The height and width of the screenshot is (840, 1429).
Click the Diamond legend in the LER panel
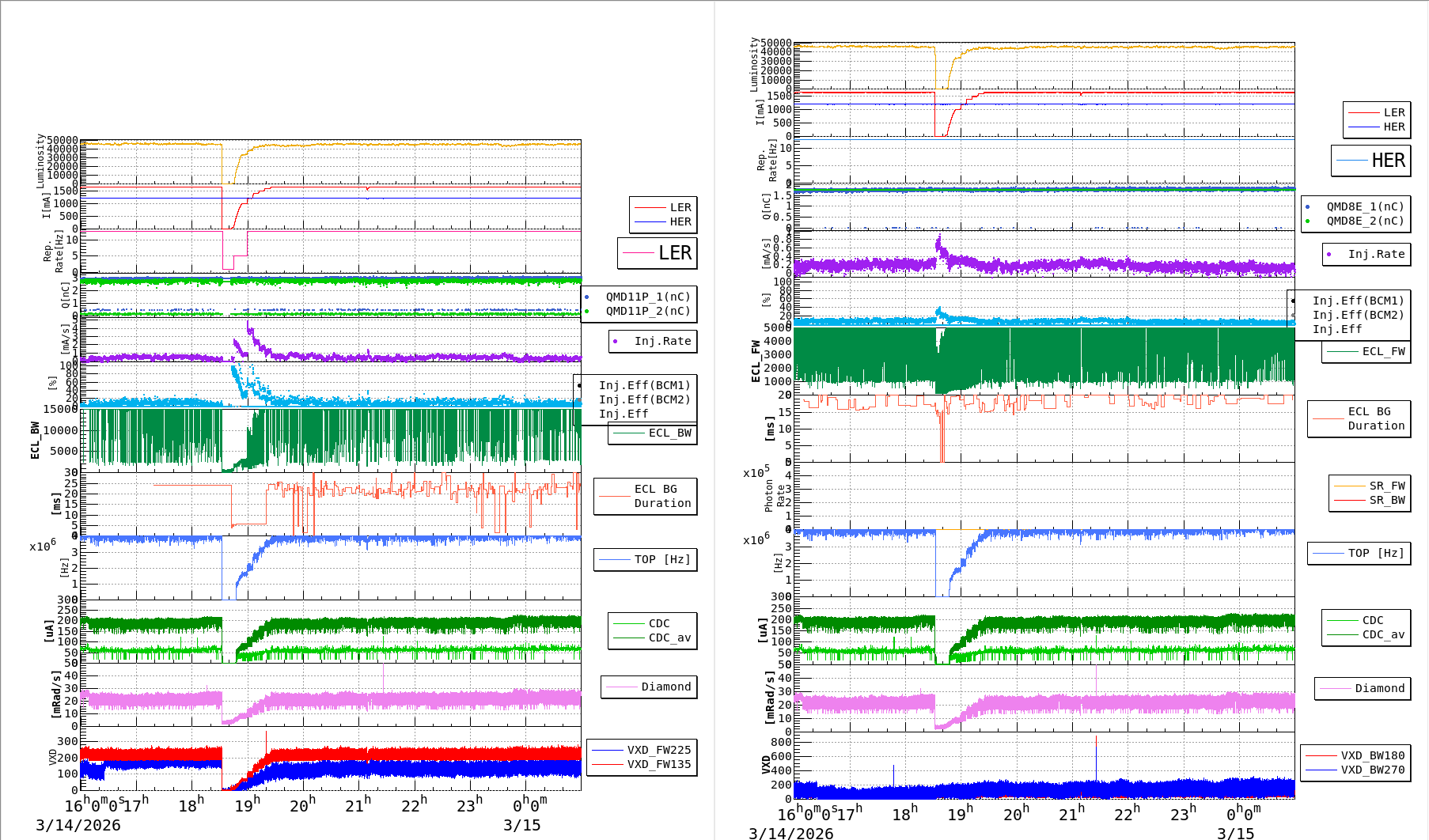(x=665, y=687)
